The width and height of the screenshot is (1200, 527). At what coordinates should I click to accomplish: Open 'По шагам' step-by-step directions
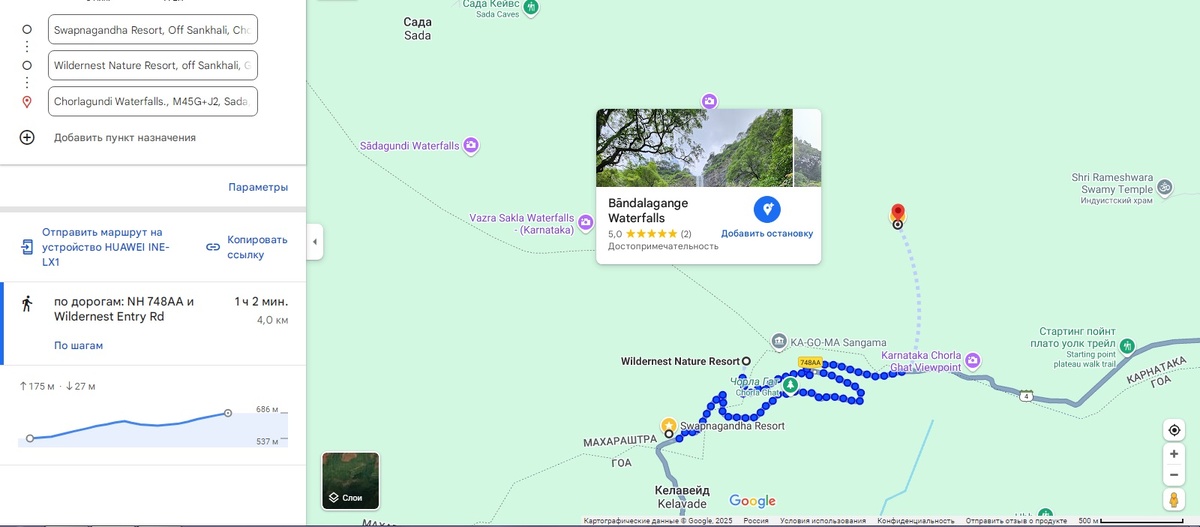click(x=78, y=345)
